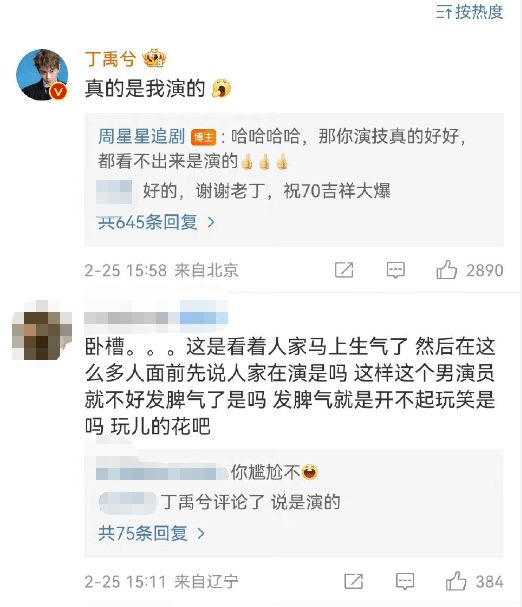The image size is (522, 607).
Task: Reply to the 2-25 15:11 comment
Action: click(405, 581)
